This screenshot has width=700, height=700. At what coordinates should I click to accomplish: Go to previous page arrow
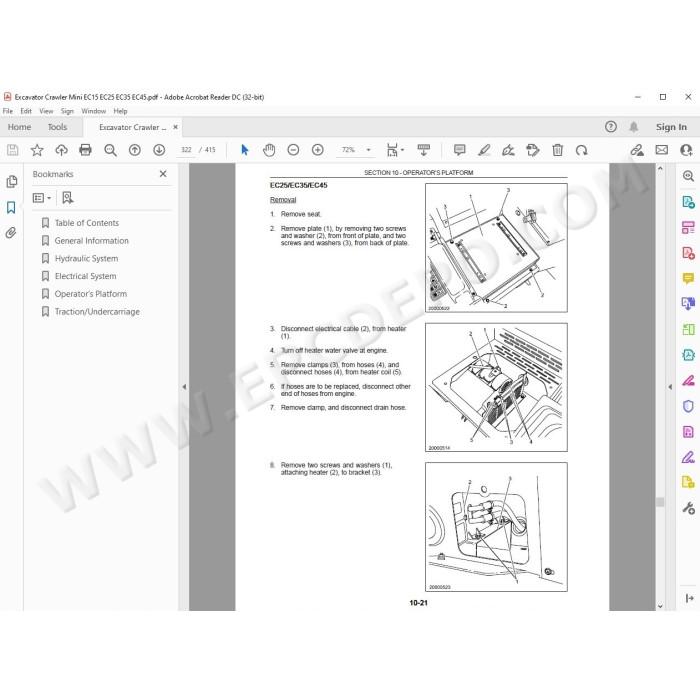135,150
